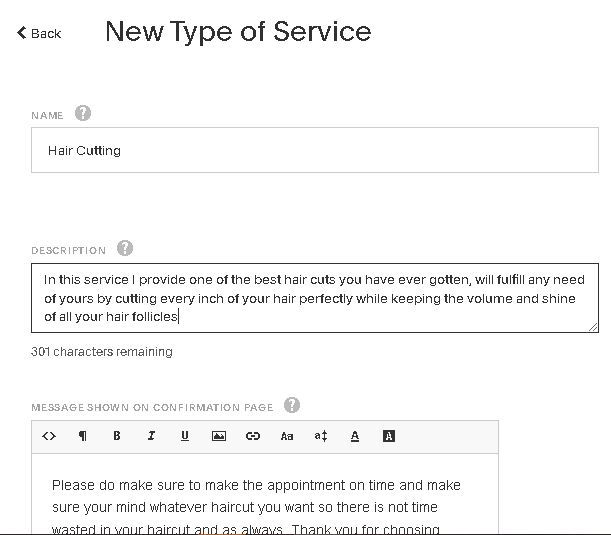Toggle underline formatting

tap(185, 436)
